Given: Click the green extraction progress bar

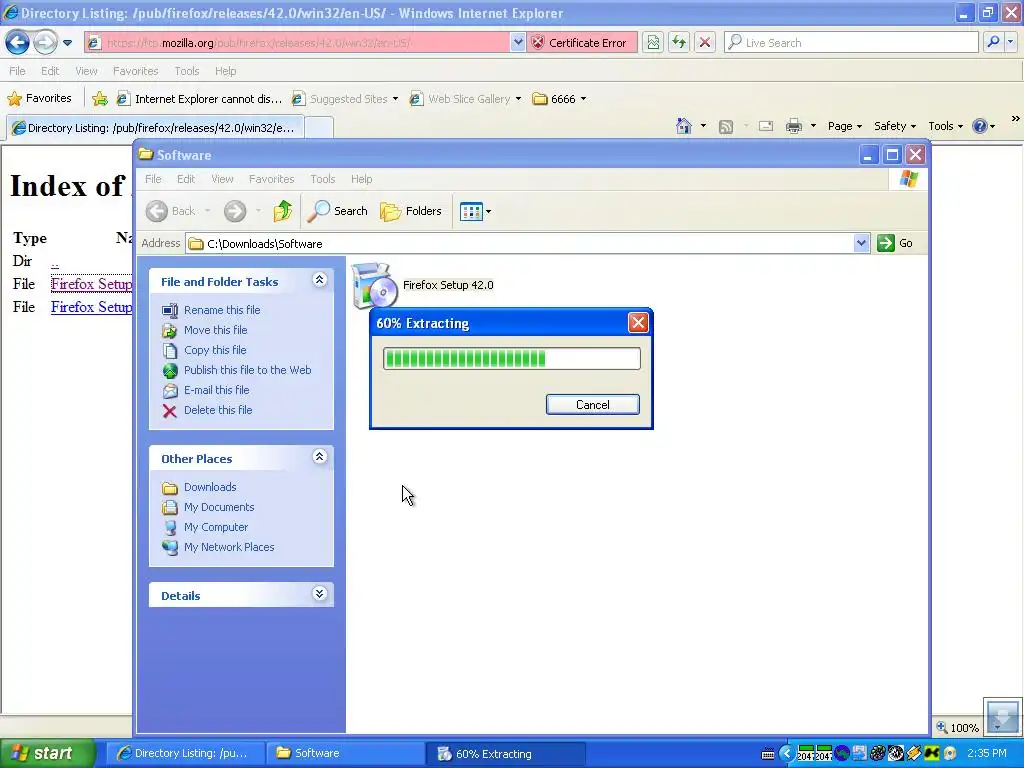Looking at the screenshot, I should coord(511,359).
